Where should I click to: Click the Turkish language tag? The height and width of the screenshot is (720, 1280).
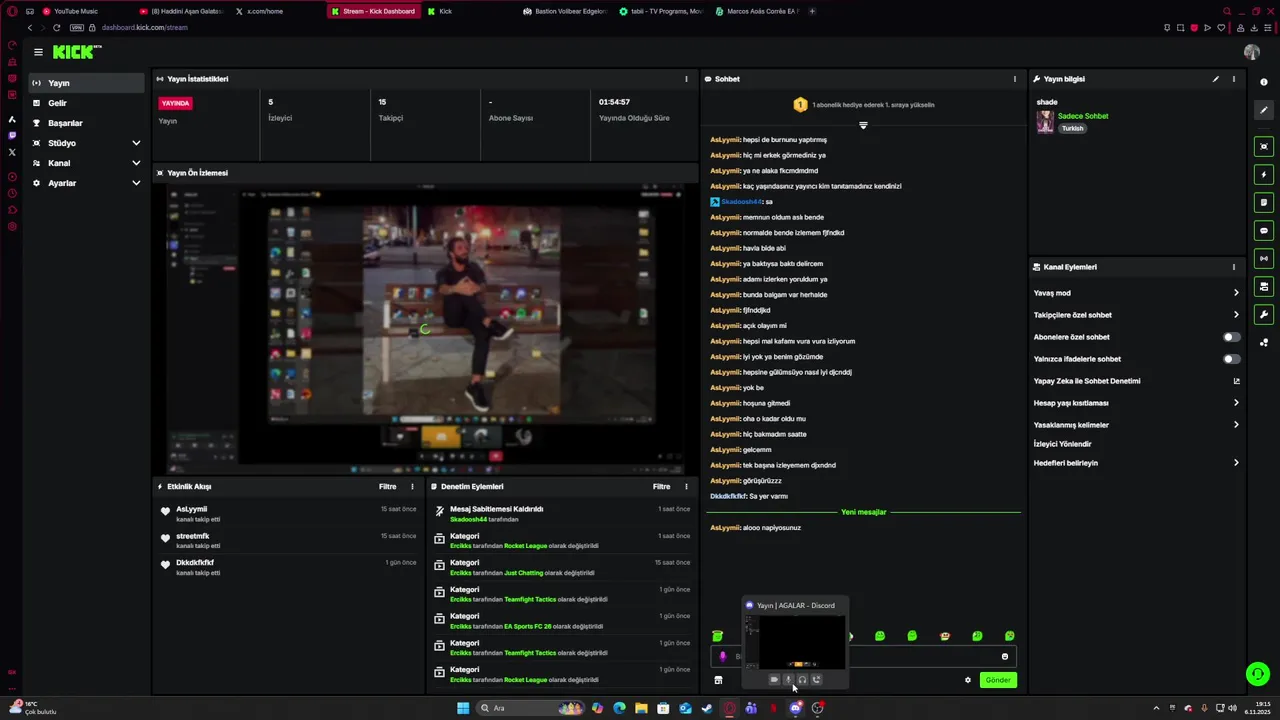tap(1073, 128)
